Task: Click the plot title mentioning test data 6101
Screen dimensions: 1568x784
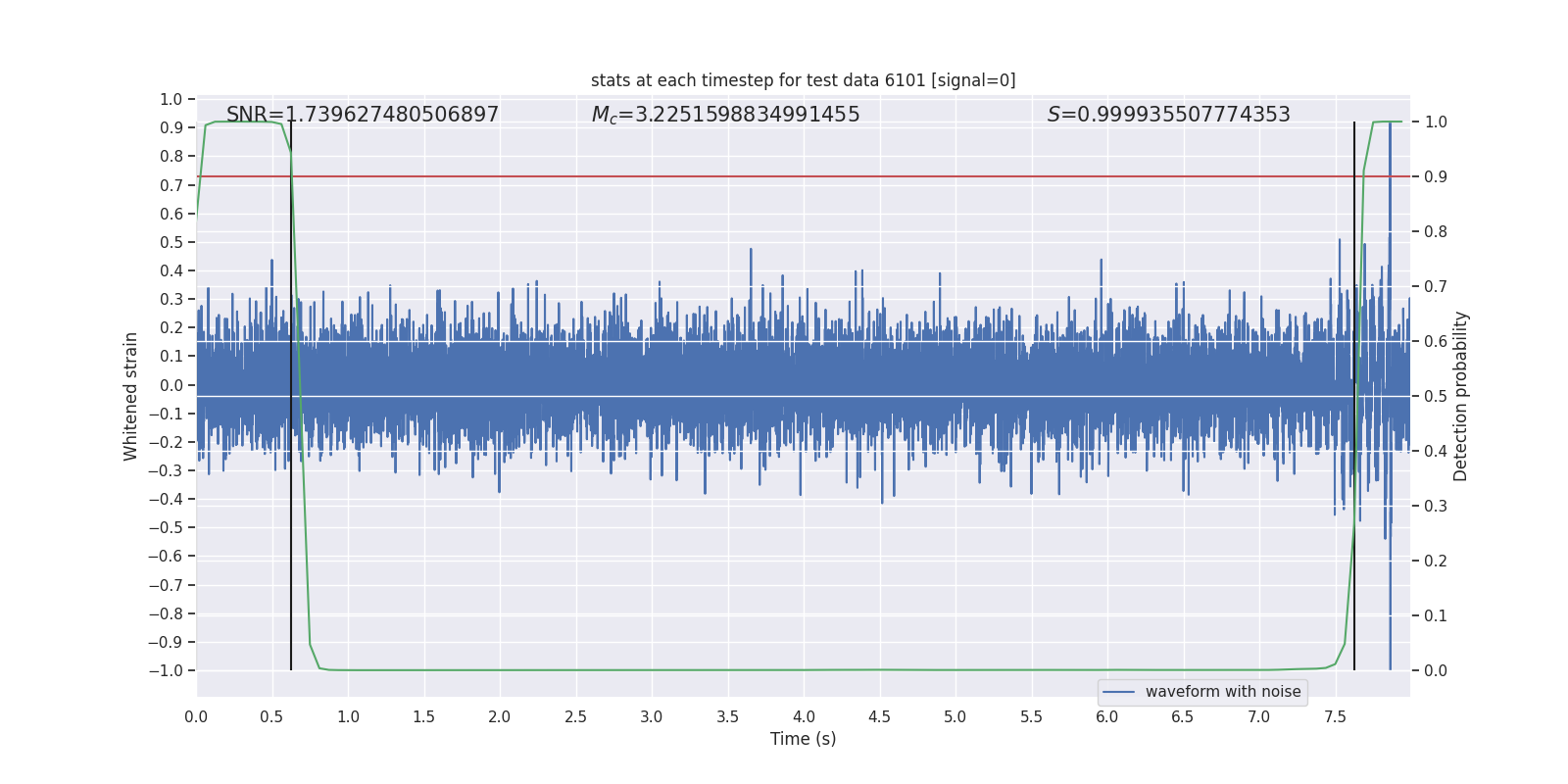Action: coord(803,80)
